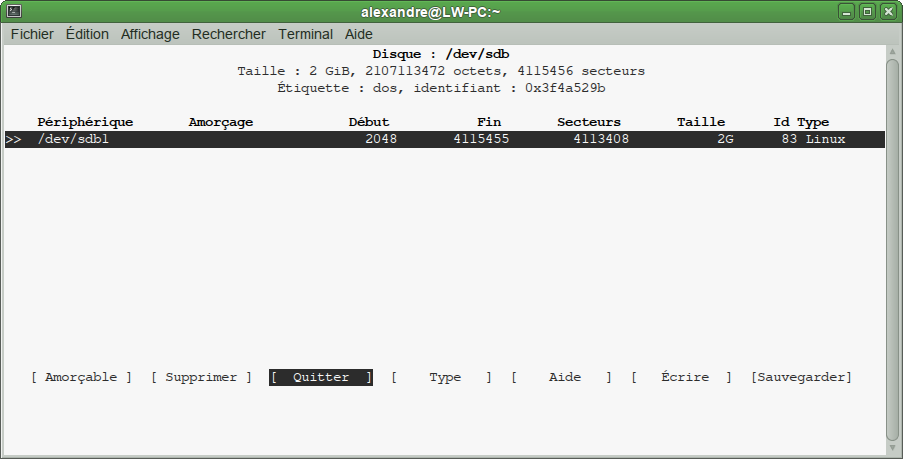Screen dimensions: 903x459
Task: Open the Terminal menu
Action: [x=305, y=34]
